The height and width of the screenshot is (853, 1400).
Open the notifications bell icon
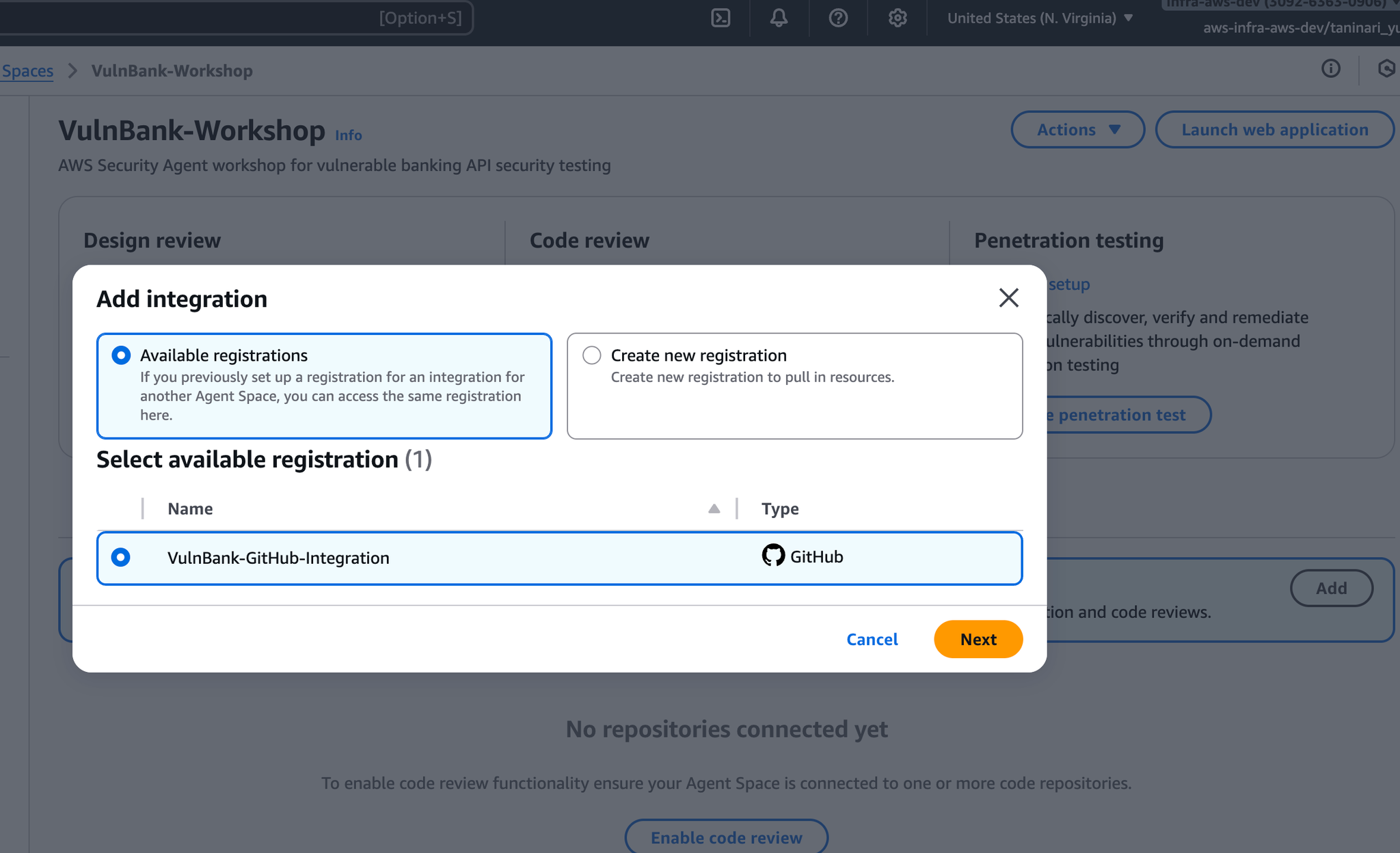[x=779, y=18]
